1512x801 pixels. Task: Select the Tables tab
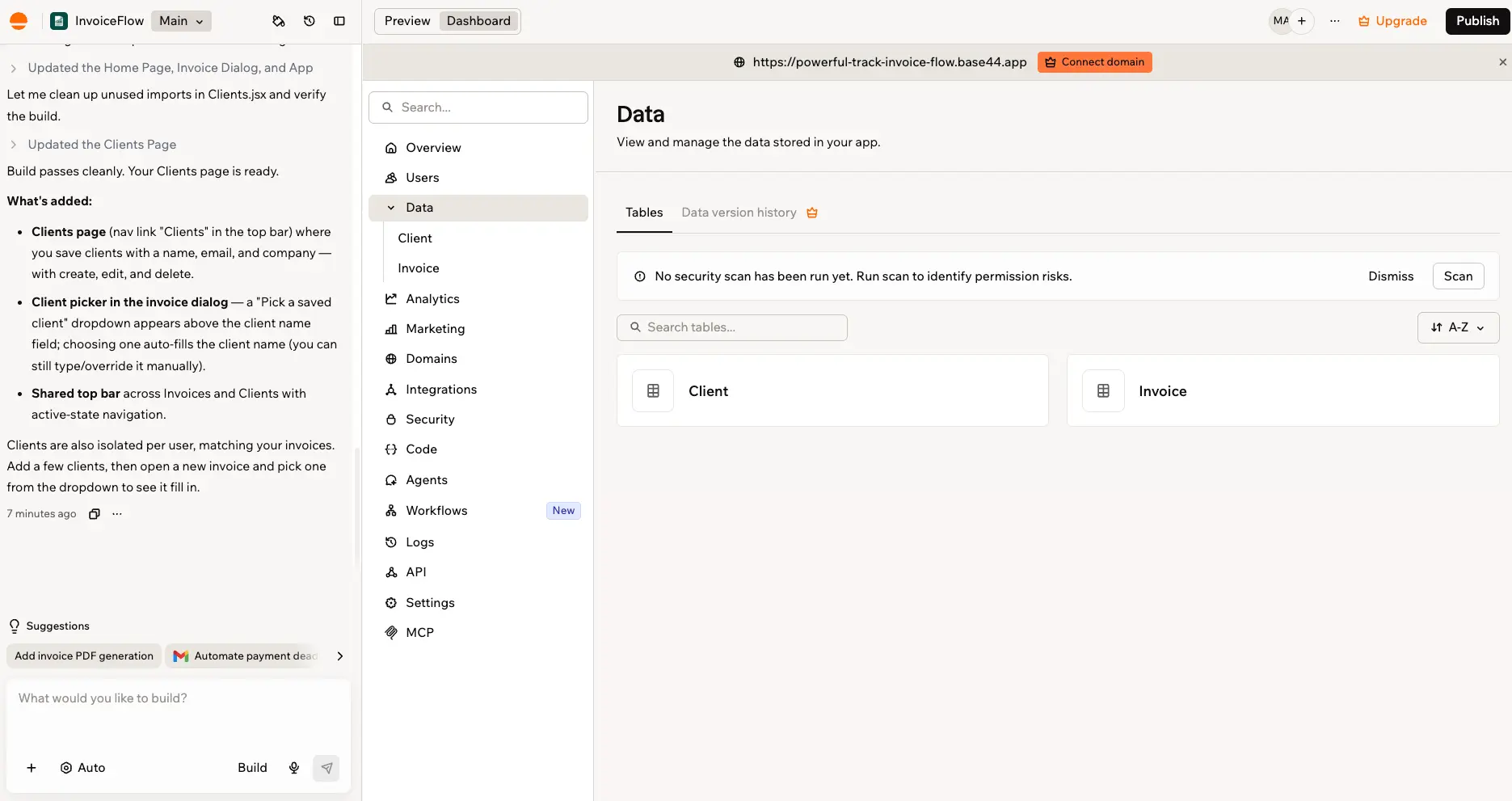pyautogui.click(x=644, y=213)
